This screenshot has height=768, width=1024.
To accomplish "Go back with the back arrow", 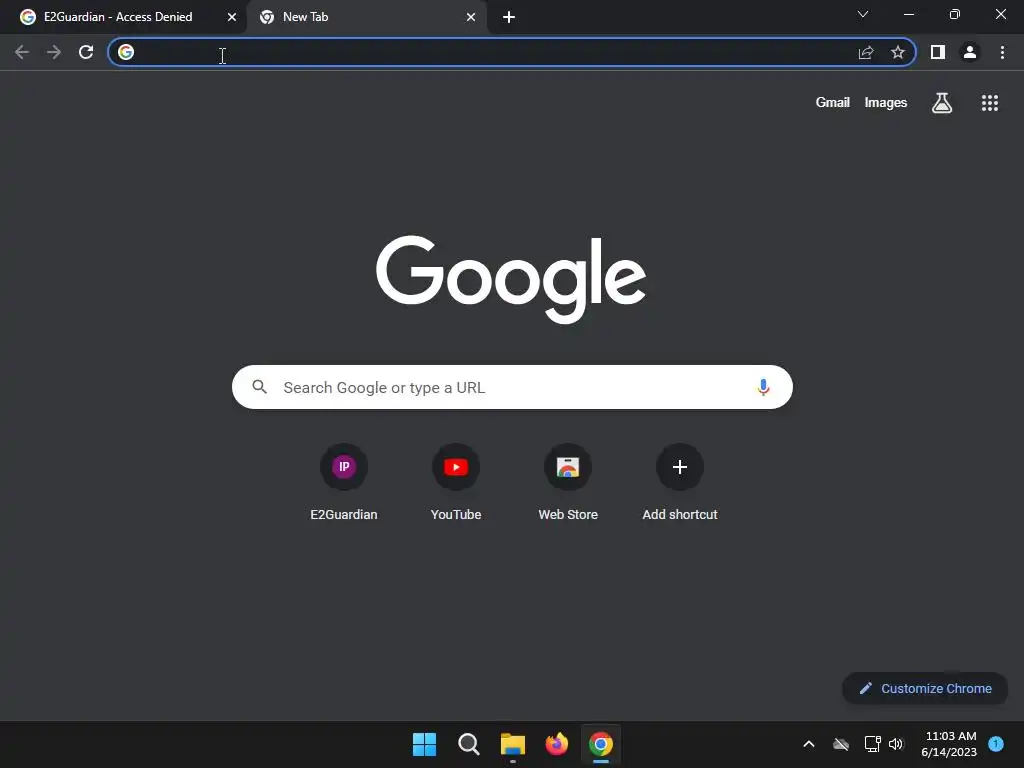I will tap(22, 52).
